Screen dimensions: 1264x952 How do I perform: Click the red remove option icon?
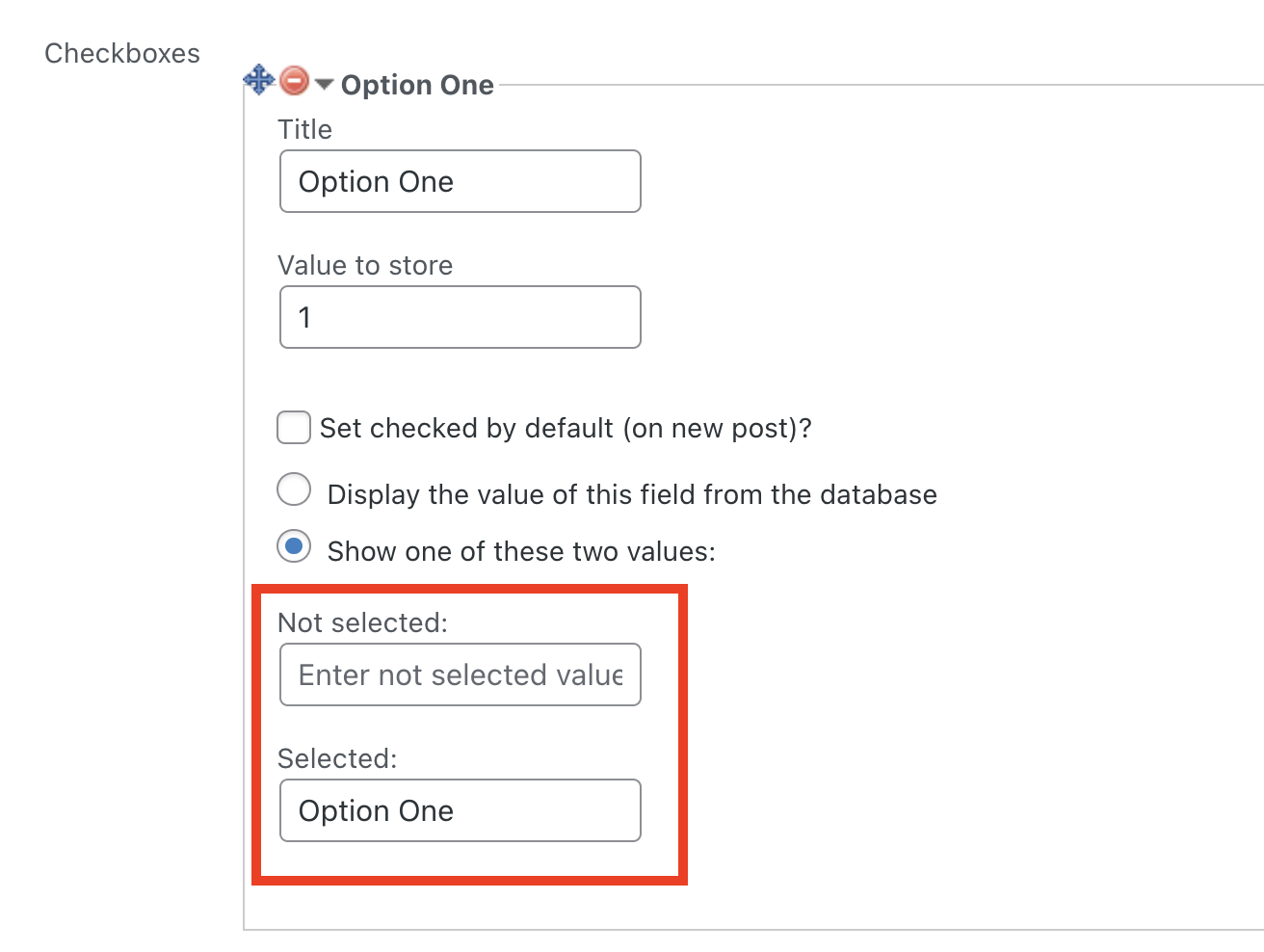pyautogui.click(x=294, y=81)
